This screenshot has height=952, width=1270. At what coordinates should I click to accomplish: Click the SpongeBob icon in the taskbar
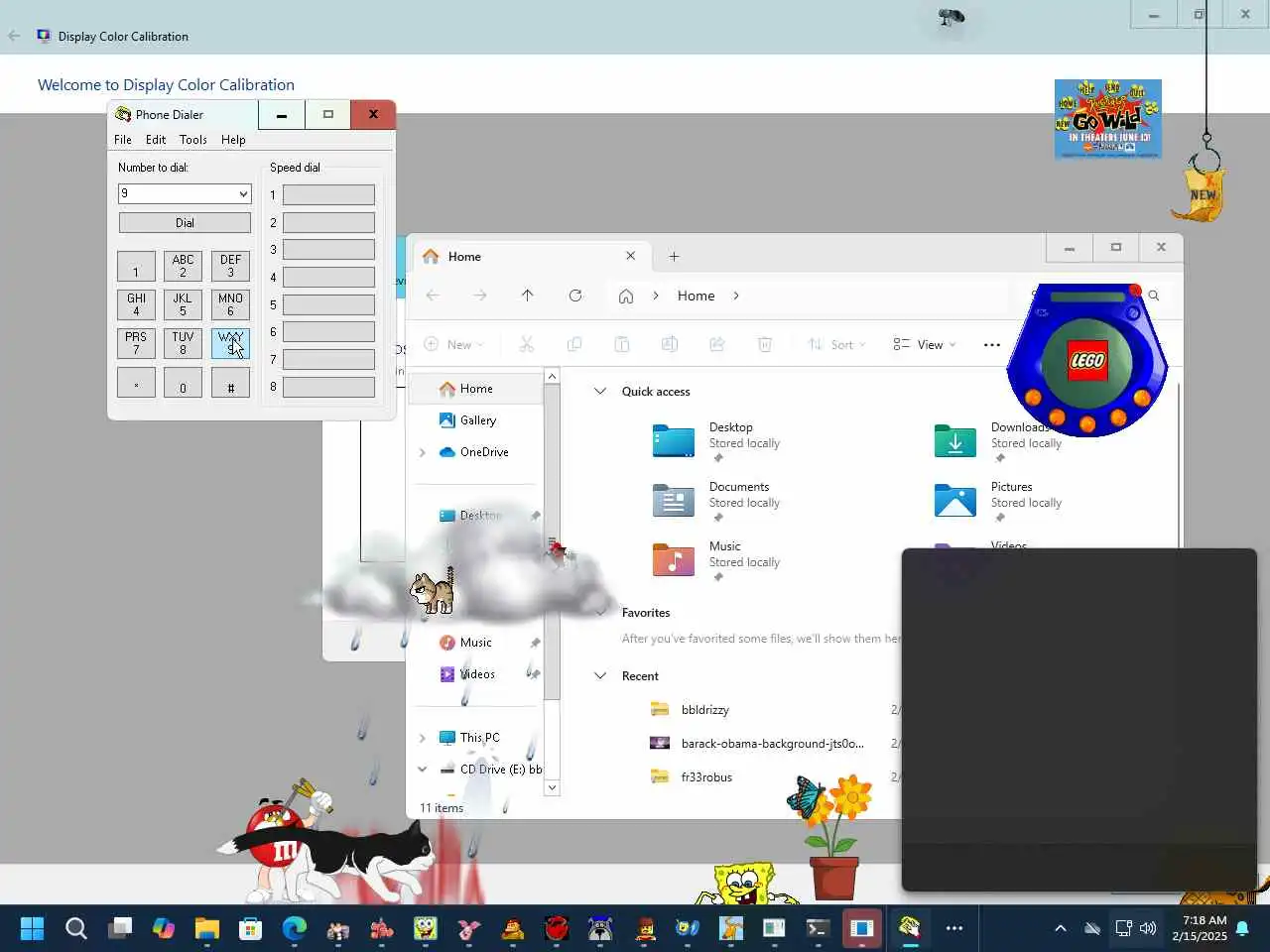click(426, 928)
